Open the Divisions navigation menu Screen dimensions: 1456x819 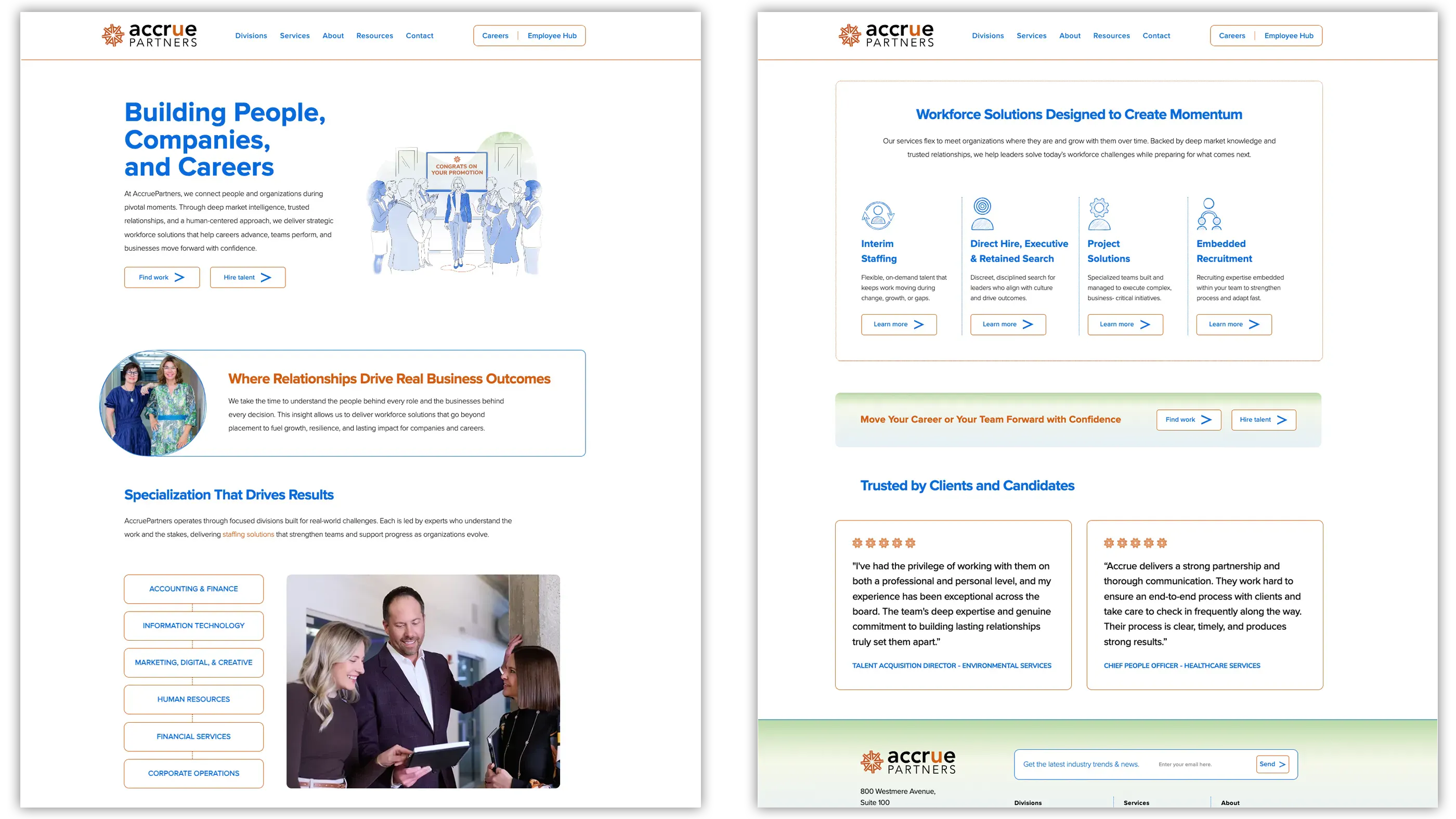click(251, 35)
